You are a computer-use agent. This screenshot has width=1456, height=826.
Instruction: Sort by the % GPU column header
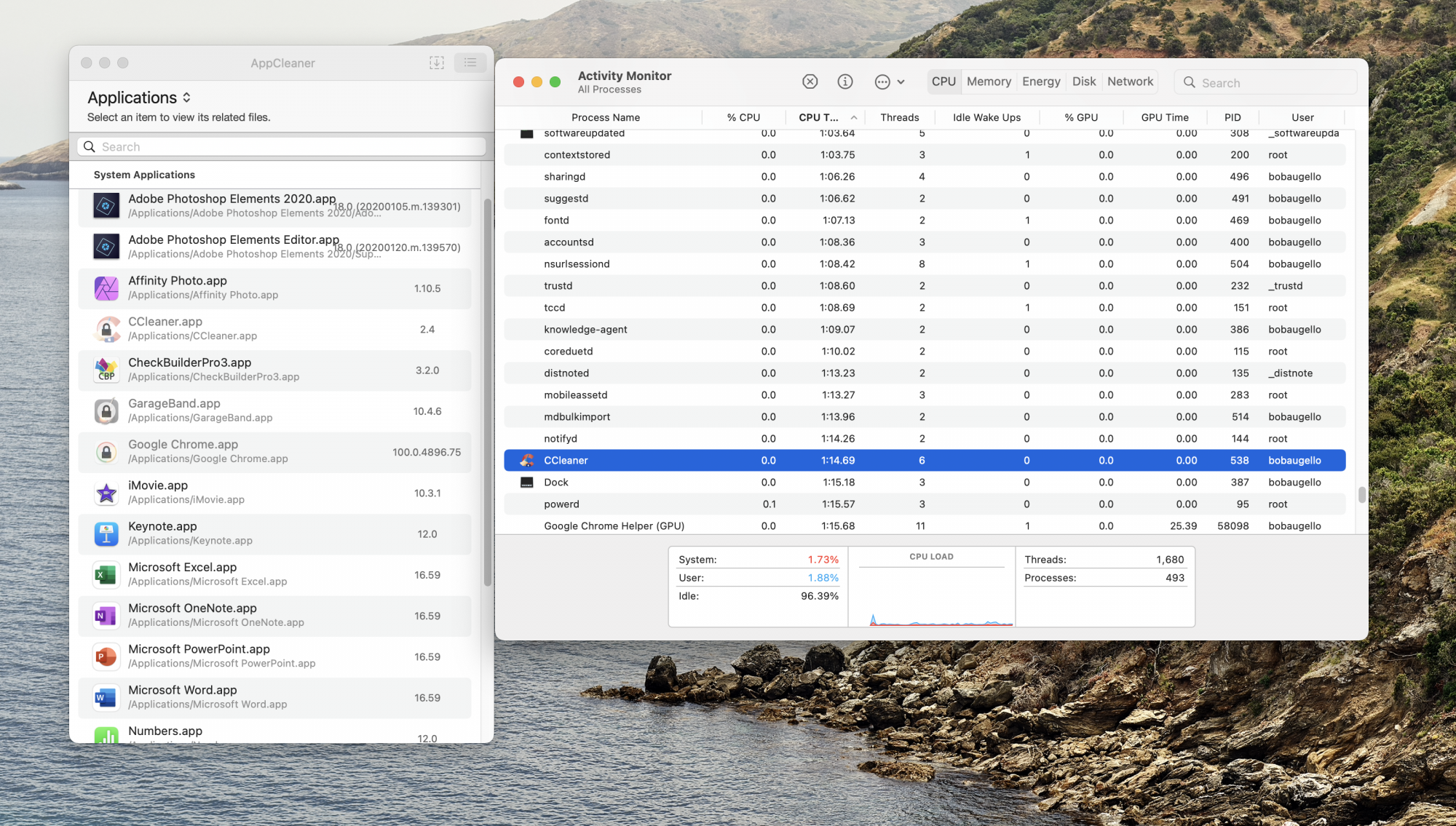tap(1081, 117)
